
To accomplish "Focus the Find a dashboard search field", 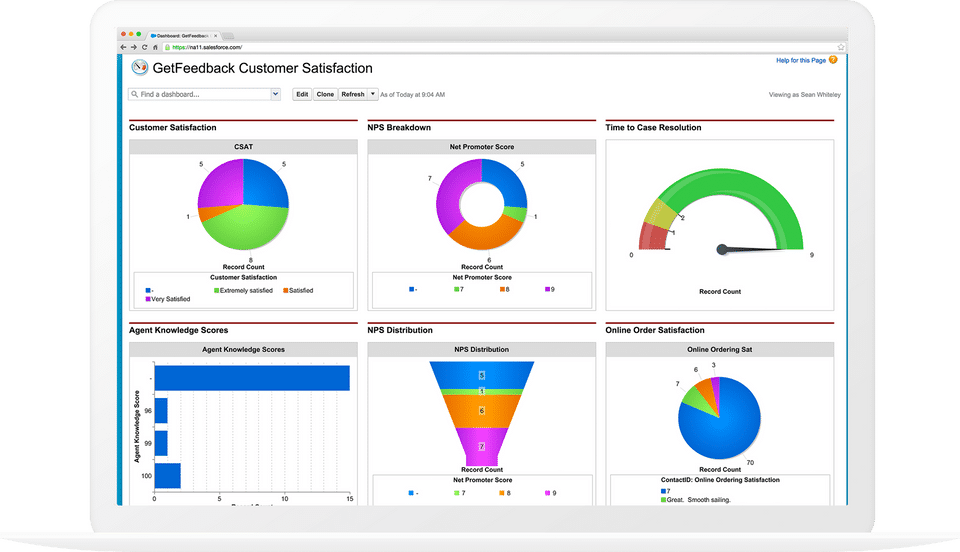I will [x=200, y=94].
